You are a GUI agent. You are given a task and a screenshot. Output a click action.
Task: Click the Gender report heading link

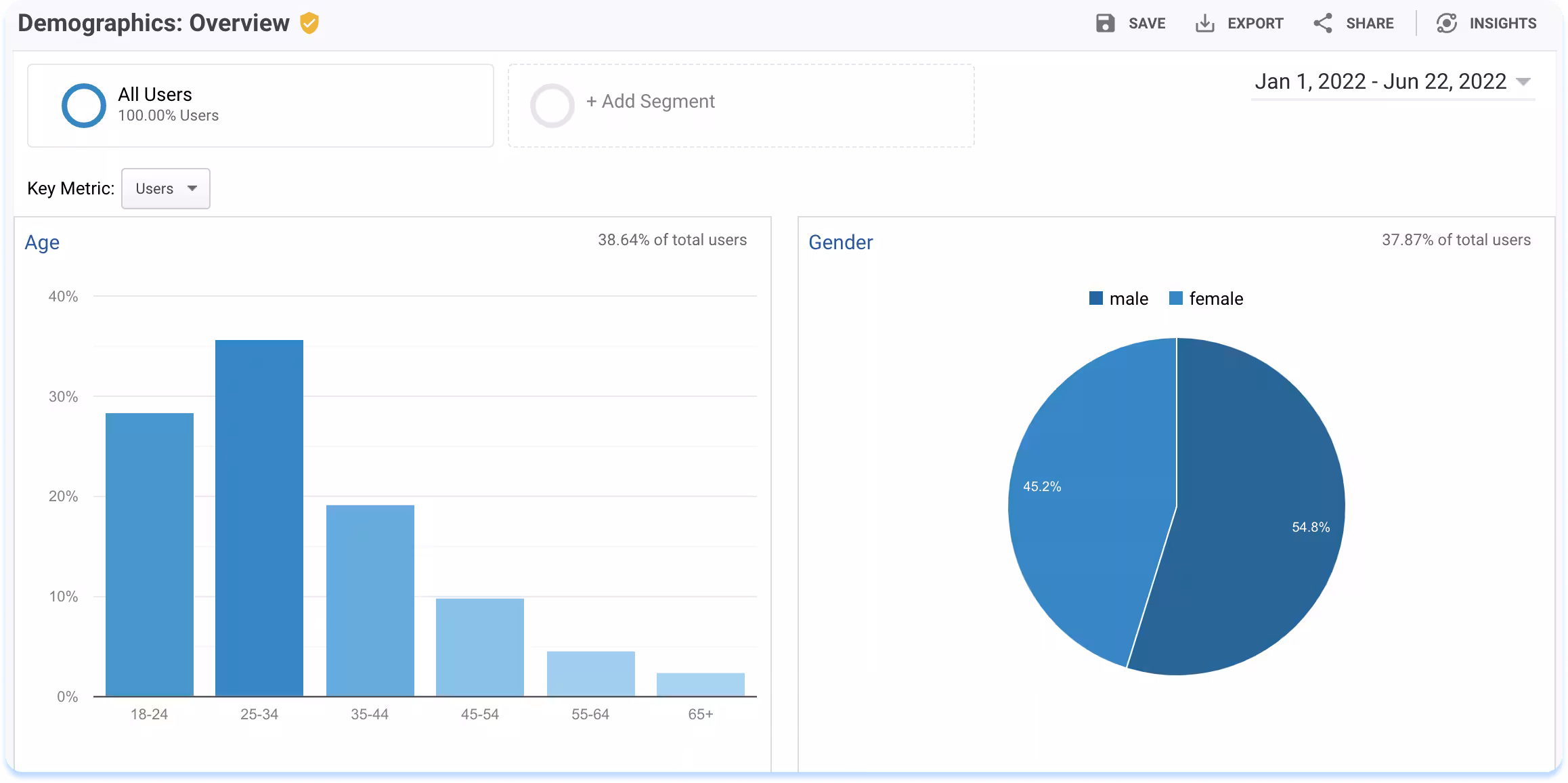[x=840, y=242]
